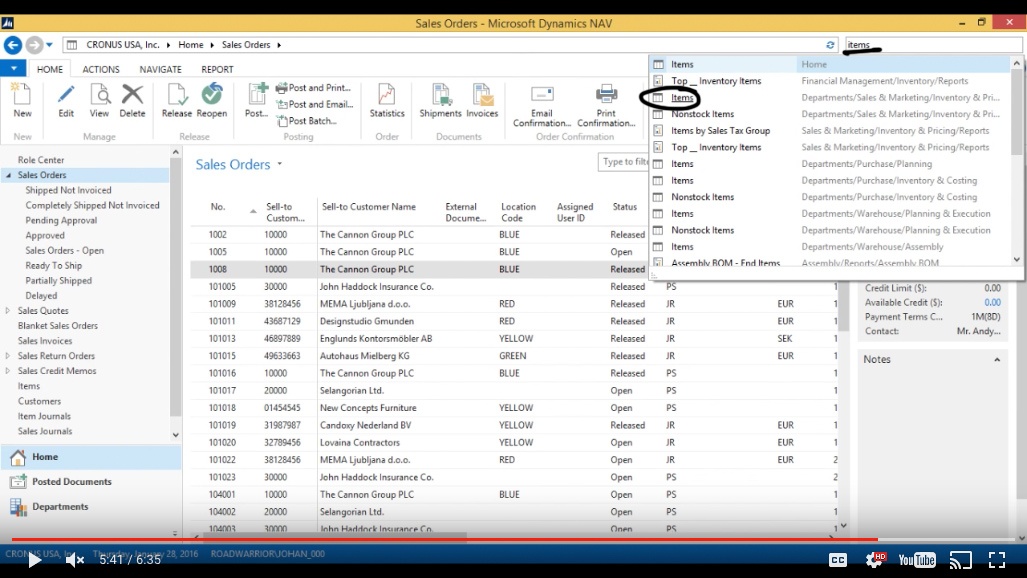Open Departments navigation button

pyautogui.click(x=90, y=507)
